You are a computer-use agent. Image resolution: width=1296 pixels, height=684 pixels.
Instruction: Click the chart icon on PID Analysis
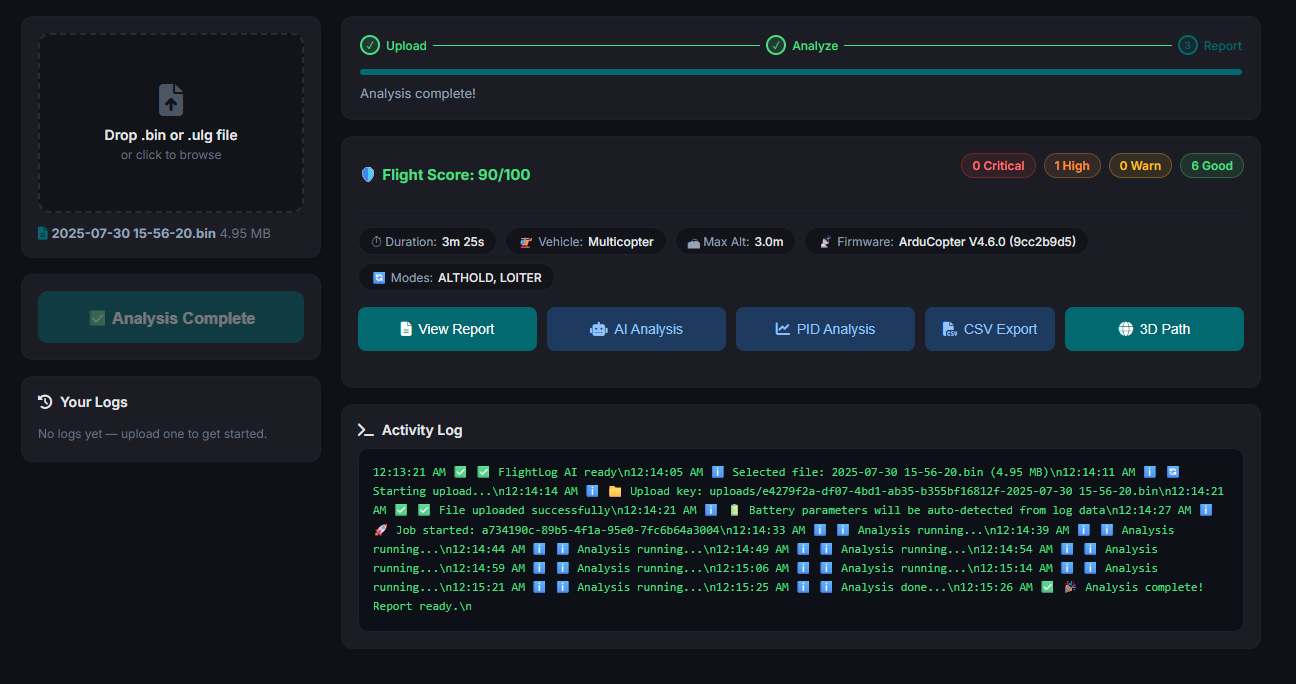(783, 329)
